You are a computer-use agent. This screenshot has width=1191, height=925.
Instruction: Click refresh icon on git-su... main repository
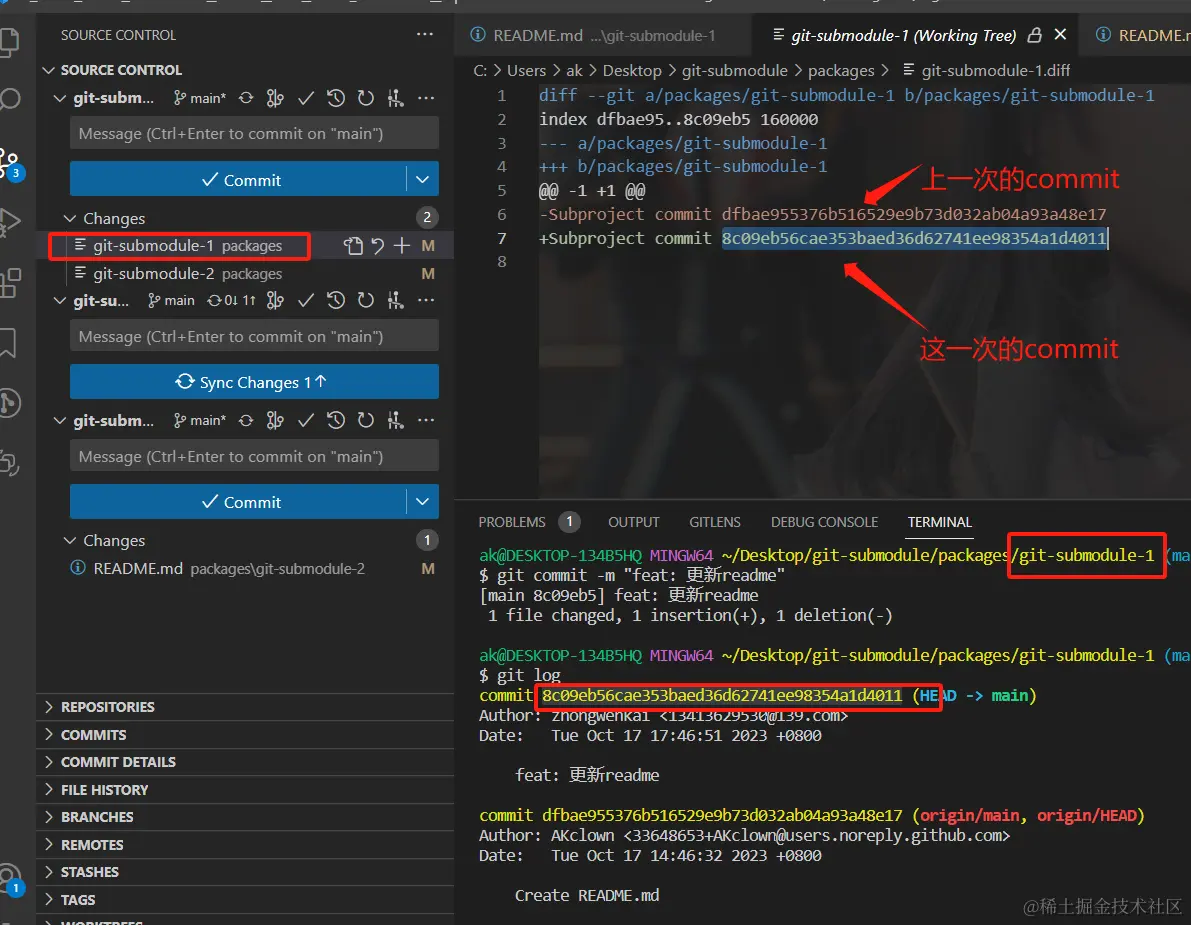[365, 301]
